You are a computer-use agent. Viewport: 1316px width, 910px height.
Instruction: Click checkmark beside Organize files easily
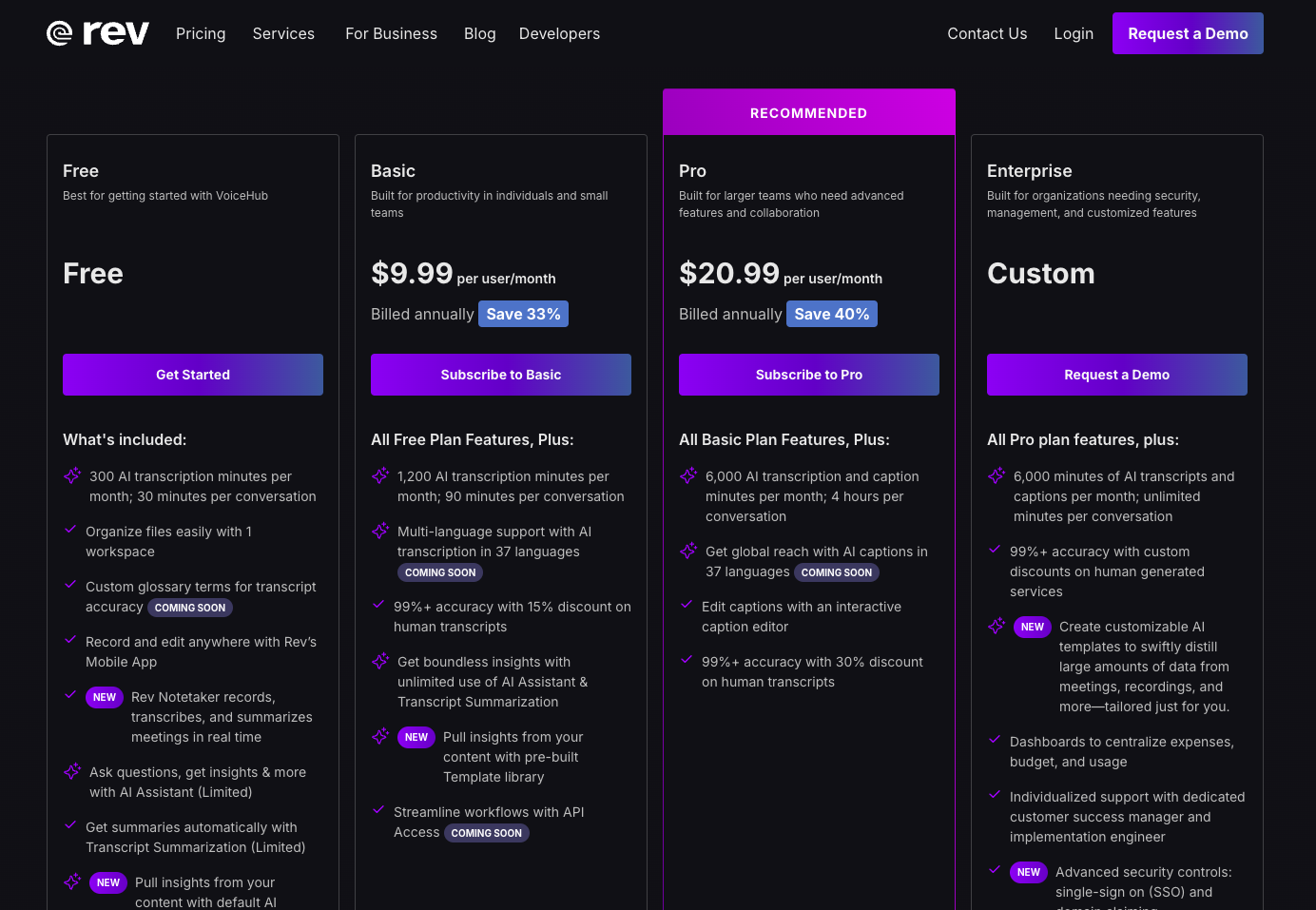coord(70,530)
